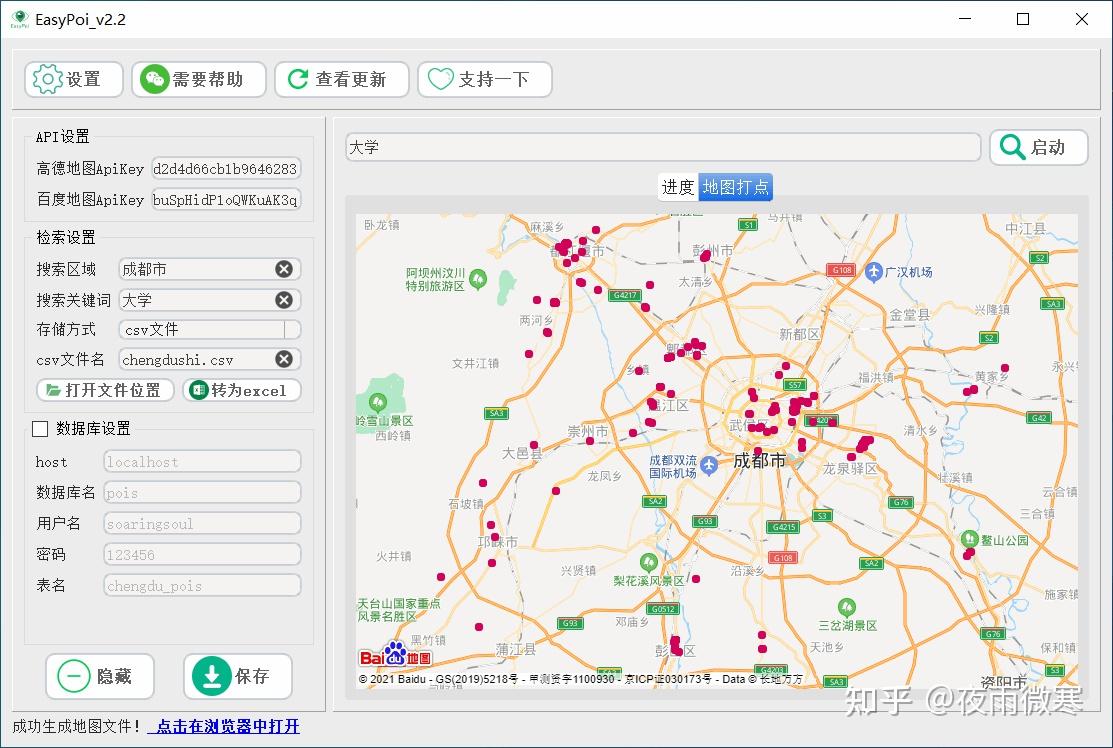
Task: Click the 转为excel button
Action: [242, 390]
